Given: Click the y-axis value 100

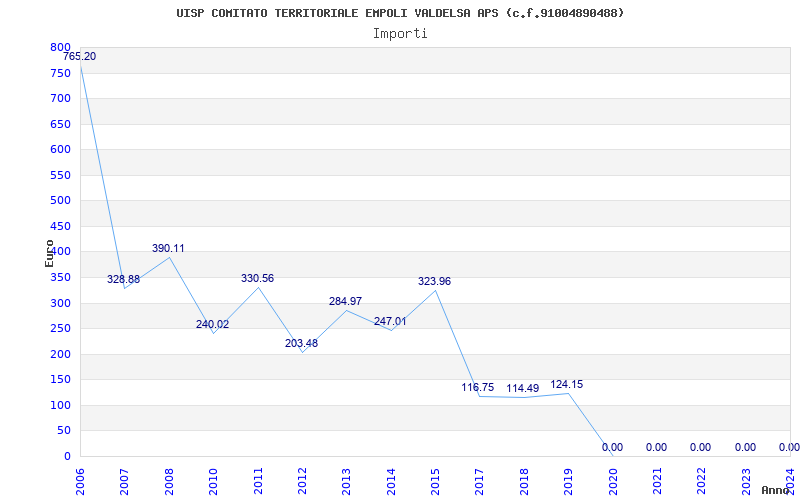Looking at the screenshot, I should [x=60, y=405].
